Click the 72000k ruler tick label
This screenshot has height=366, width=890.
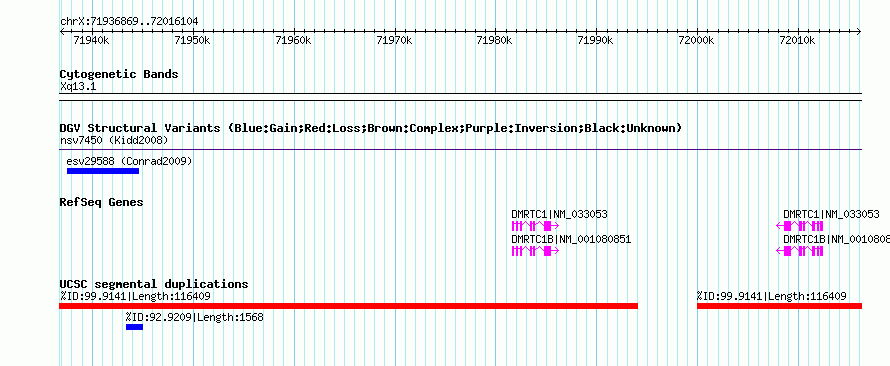(x=696, y=40)
